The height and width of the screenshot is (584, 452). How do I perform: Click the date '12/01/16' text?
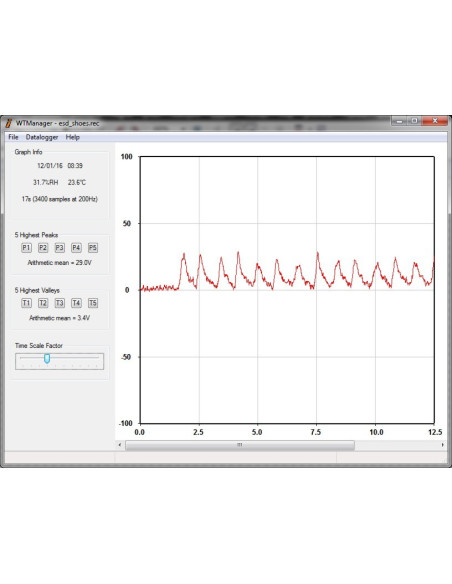pyautogui.click(x=50, y=166)
